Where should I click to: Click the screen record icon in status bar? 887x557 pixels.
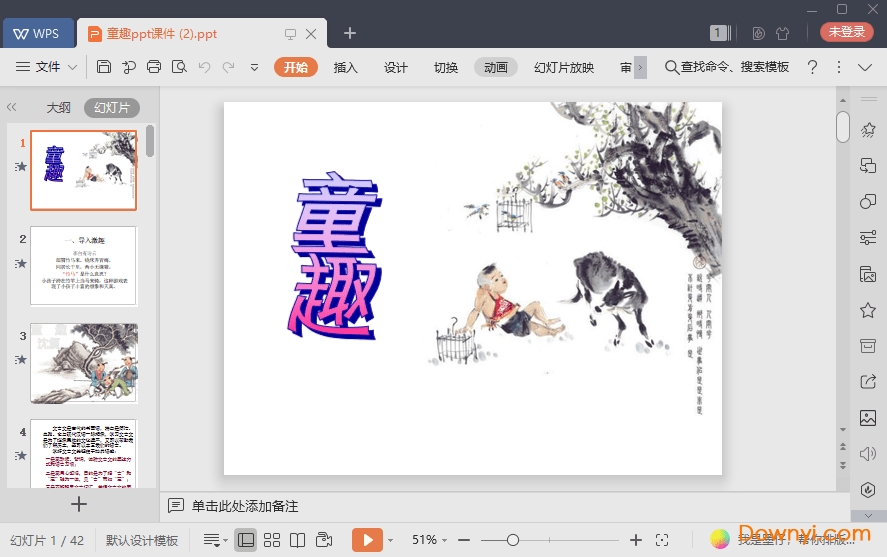click(x=324, y=540)
